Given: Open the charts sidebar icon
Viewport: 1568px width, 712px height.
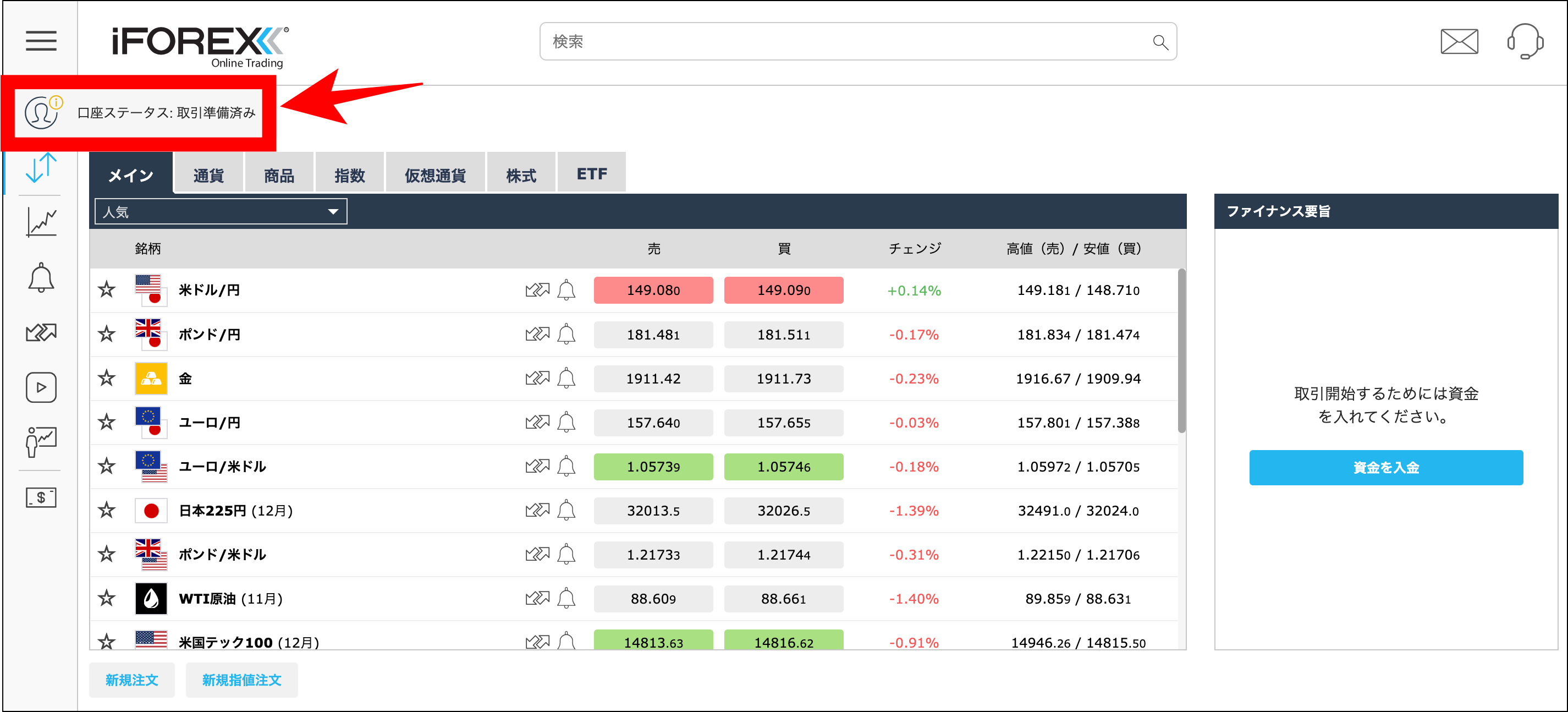Looking at the screenshot, I should pos(40,221).
